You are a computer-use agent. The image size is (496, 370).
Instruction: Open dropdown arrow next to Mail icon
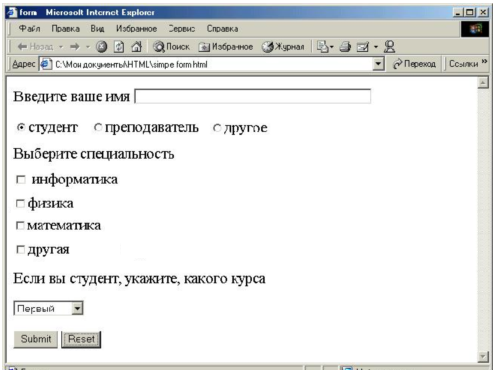pyautogui.click(x=331, y=47)
